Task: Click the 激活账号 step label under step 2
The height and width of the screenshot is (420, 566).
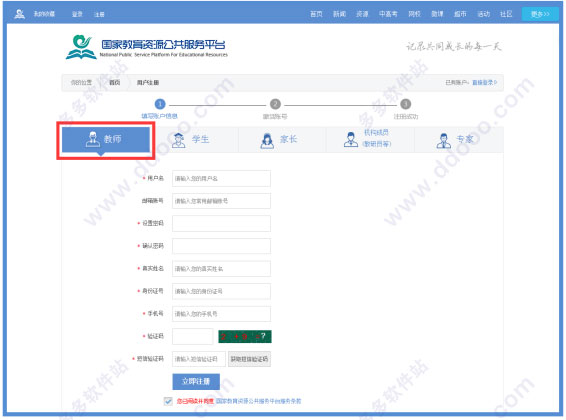Action: [275, 117]
